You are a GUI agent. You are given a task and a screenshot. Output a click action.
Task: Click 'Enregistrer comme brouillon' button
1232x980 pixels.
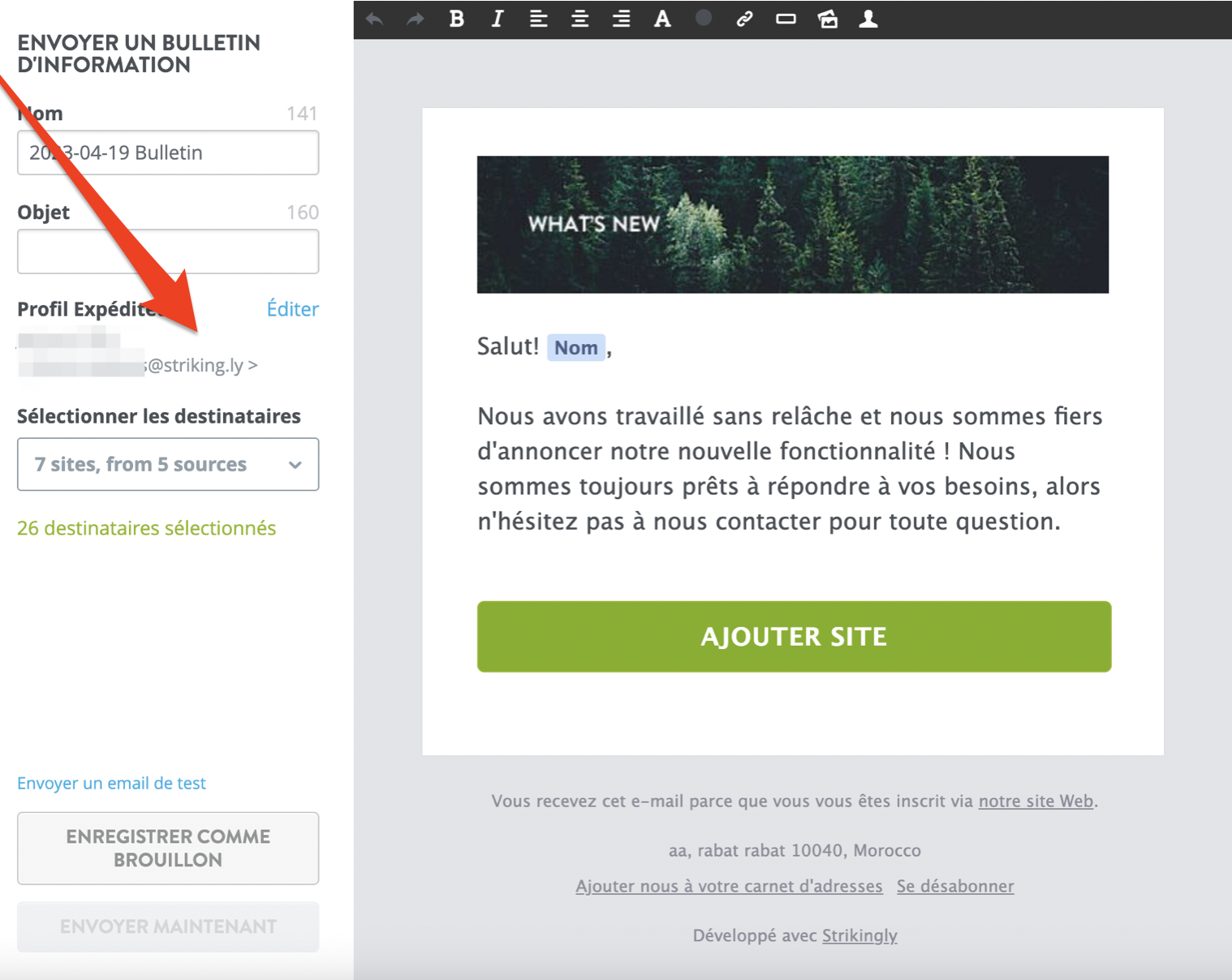click(x=168, y=848)
